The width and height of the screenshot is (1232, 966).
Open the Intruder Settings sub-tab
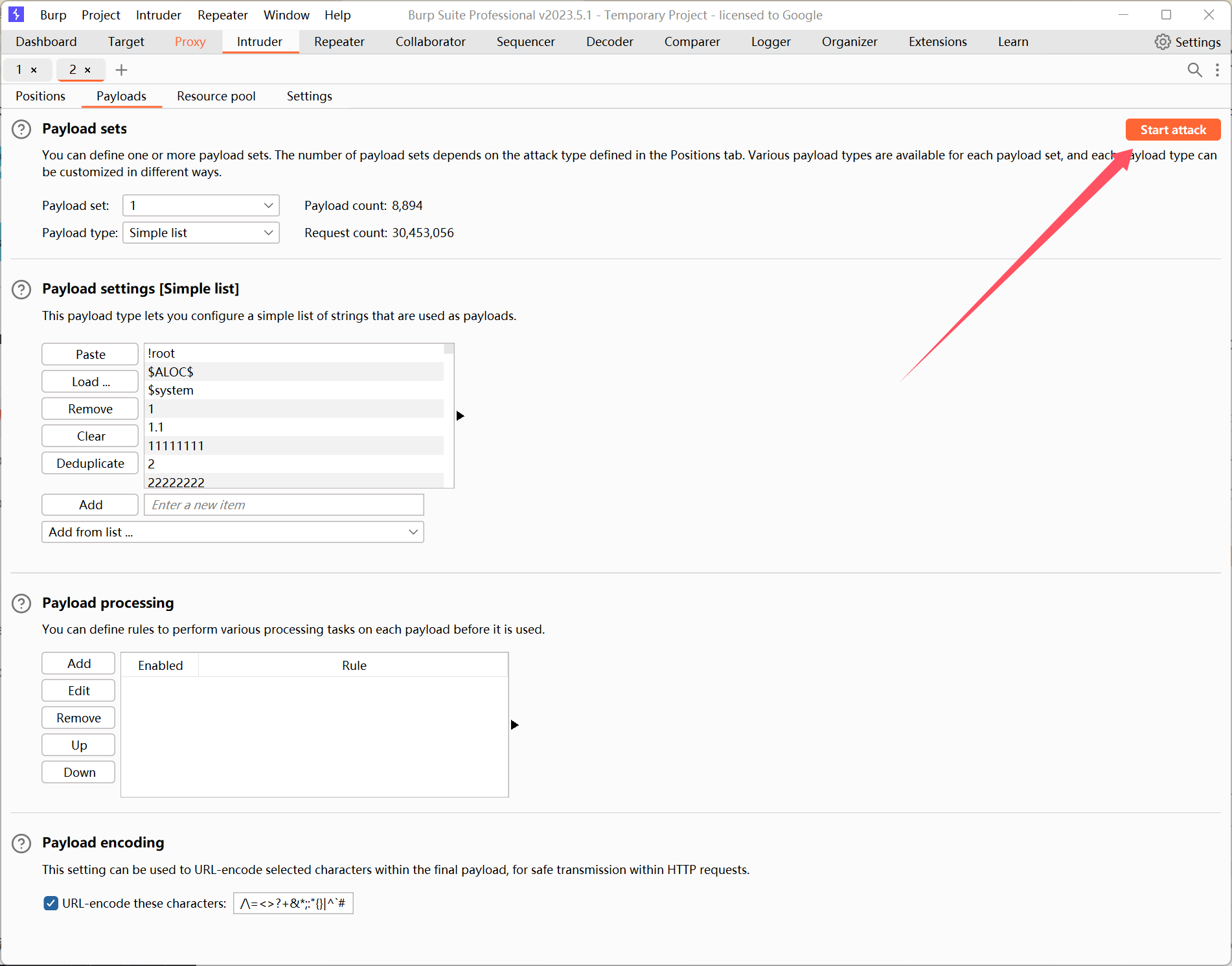(310, 96)
